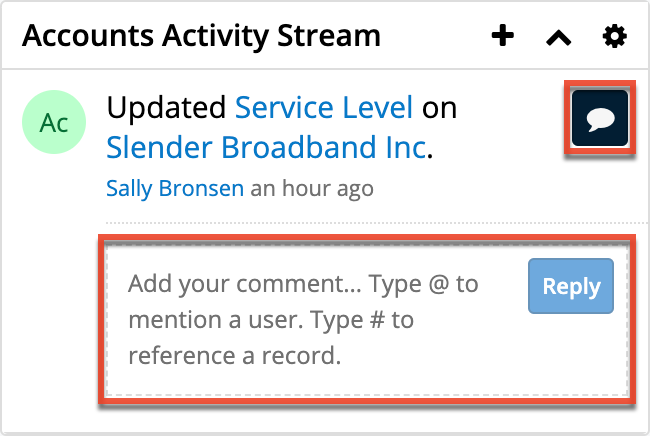Click the empty space in dashlet header

click(x=435, y=37)
